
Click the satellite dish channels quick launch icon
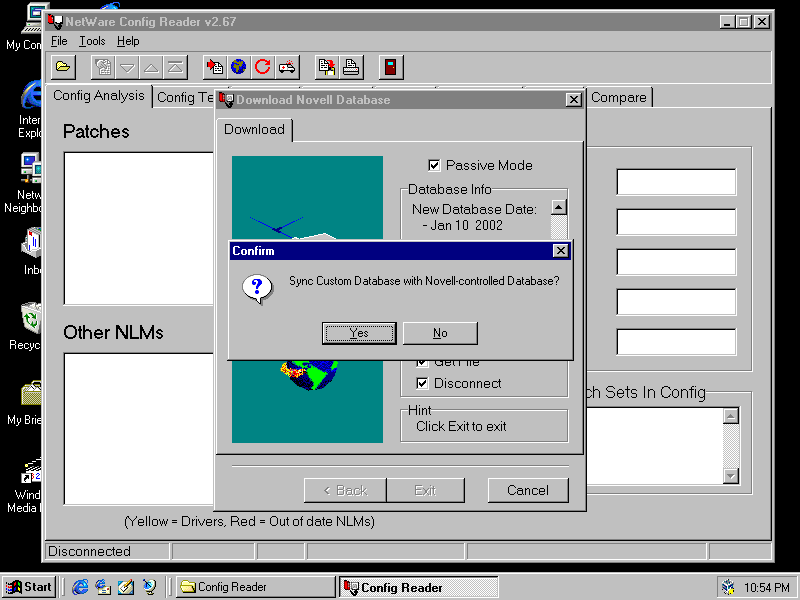(149, 587)
